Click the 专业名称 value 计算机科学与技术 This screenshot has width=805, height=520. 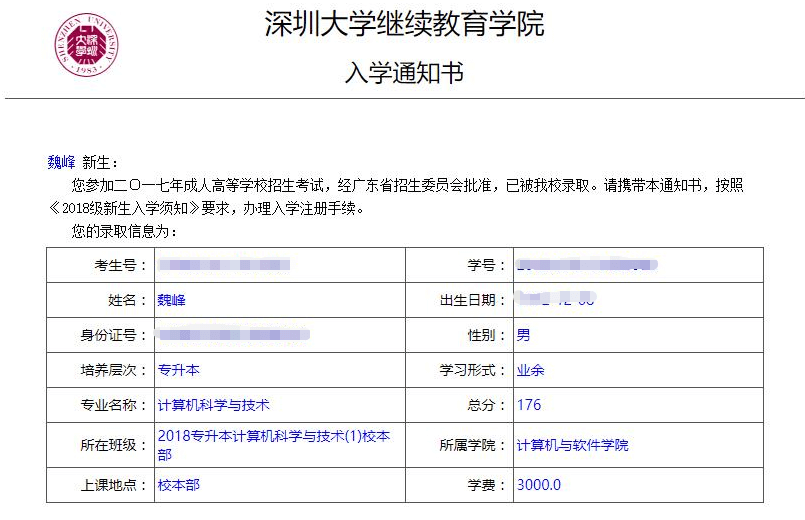[x=214, y=405]
